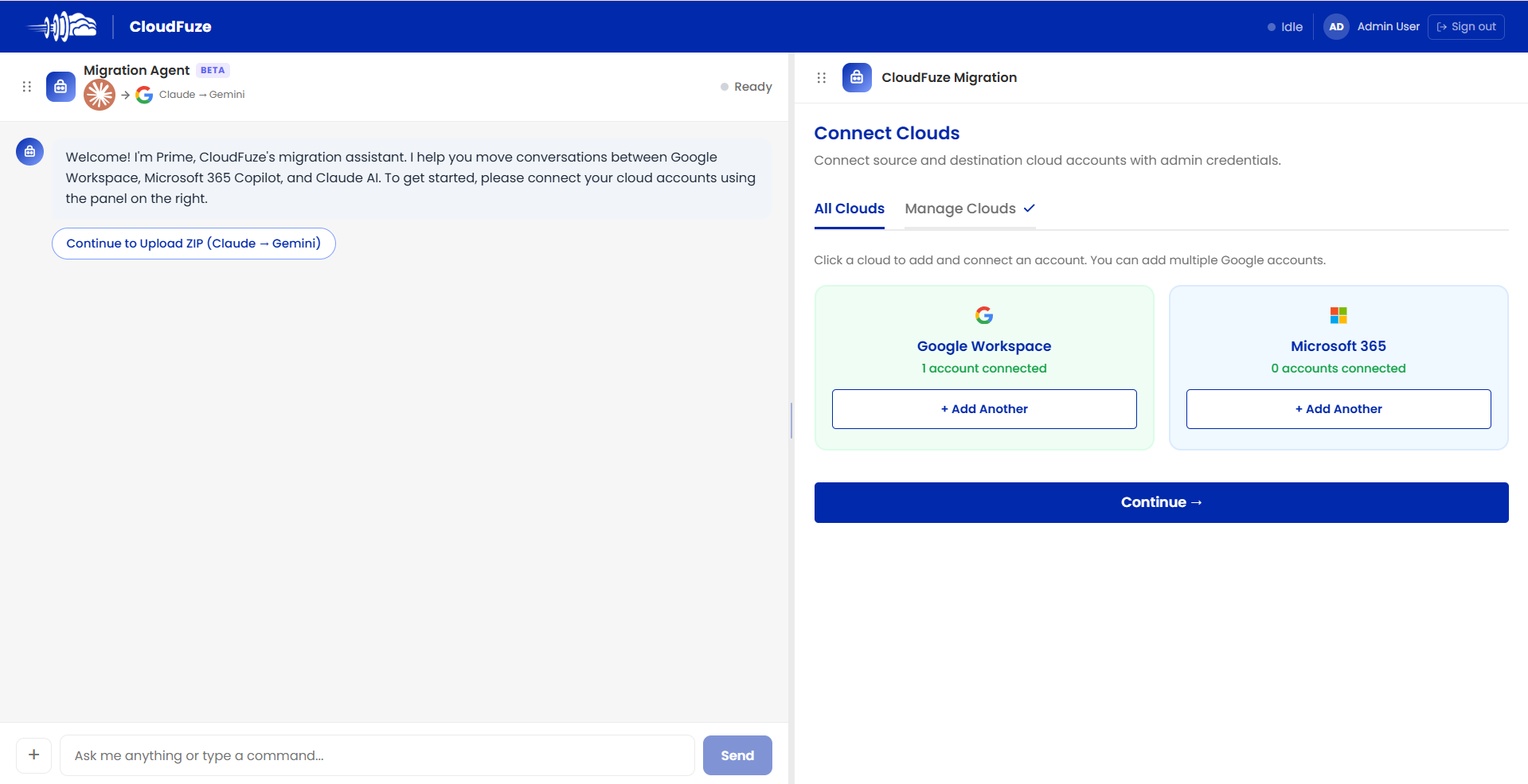Send the chat message
Screen dimensions: 1528x784
point(737,755)
